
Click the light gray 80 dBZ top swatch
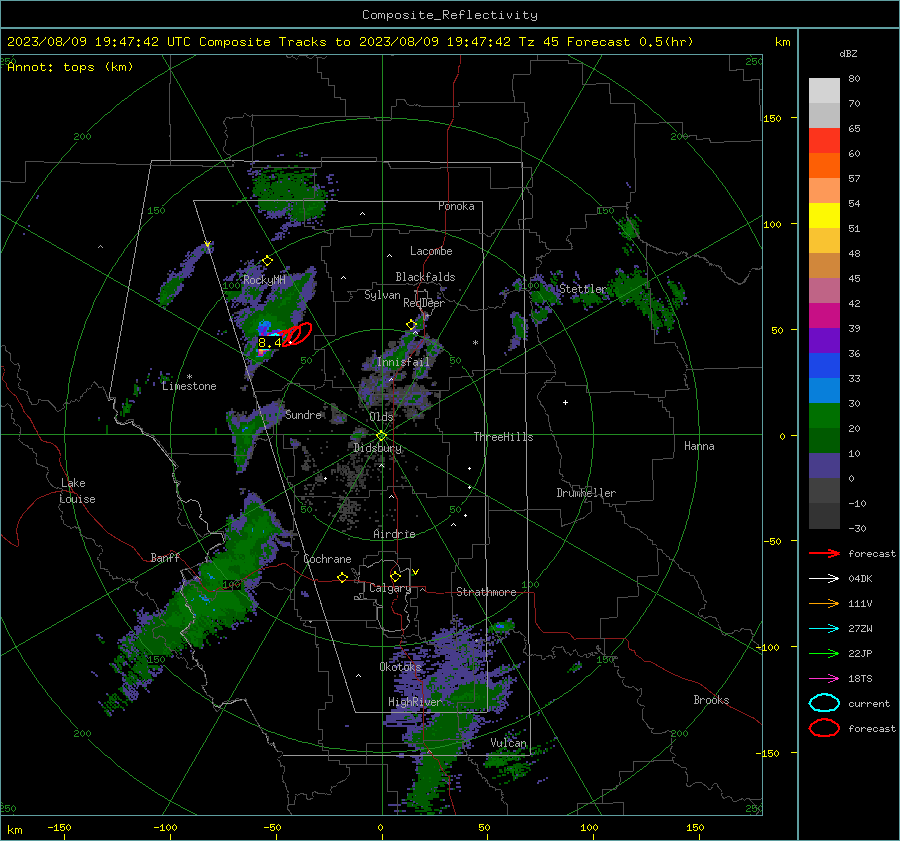tap(824, 90)
